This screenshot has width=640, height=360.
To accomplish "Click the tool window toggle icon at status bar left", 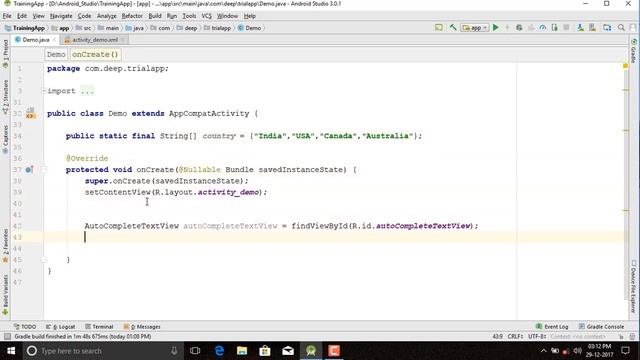I will click(7, 336).
